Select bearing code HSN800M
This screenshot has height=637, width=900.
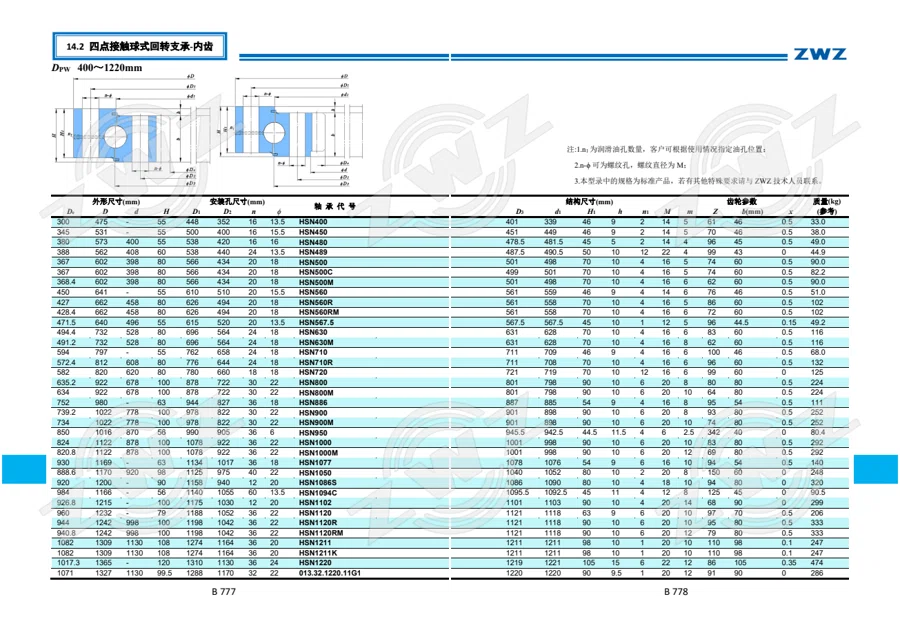(316, 393)
